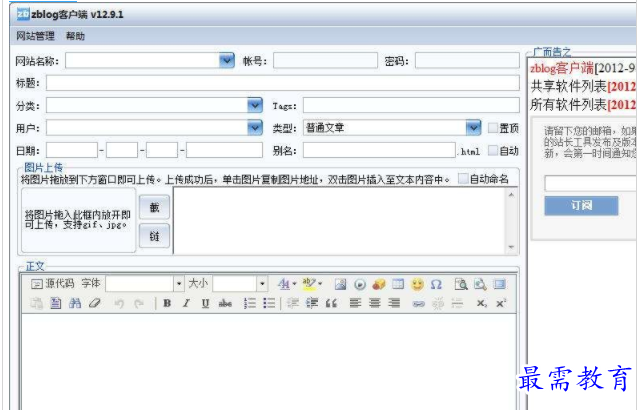Insert media player icon
This screenshot has height=410, width=640.
point(360,284)
